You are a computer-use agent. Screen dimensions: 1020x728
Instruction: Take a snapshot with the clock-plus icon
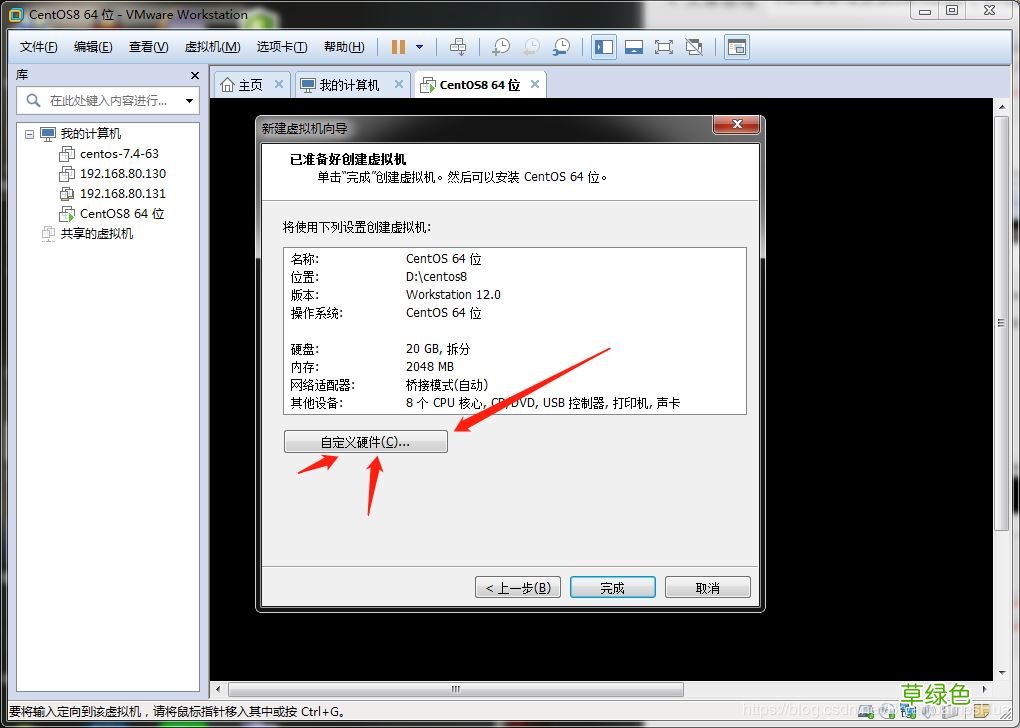tap(501, 47)
